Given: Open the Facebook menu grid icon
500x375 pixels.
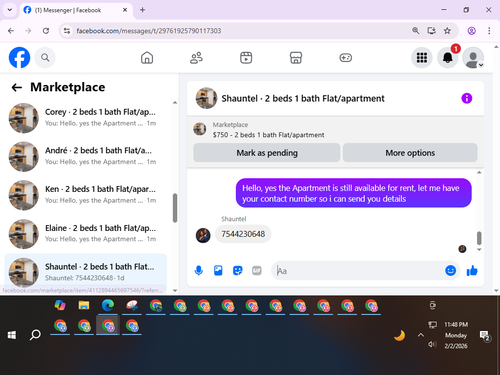Looking at the screenshot, I should (x=422, y=58).
